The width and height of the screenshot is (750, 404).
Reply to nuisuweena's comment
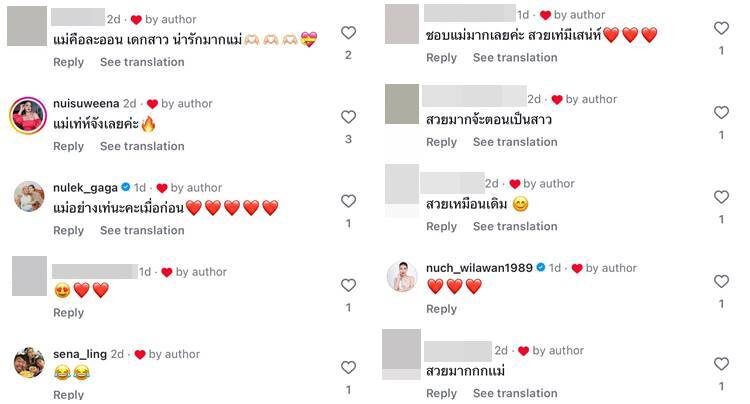[x=68, y=146]
